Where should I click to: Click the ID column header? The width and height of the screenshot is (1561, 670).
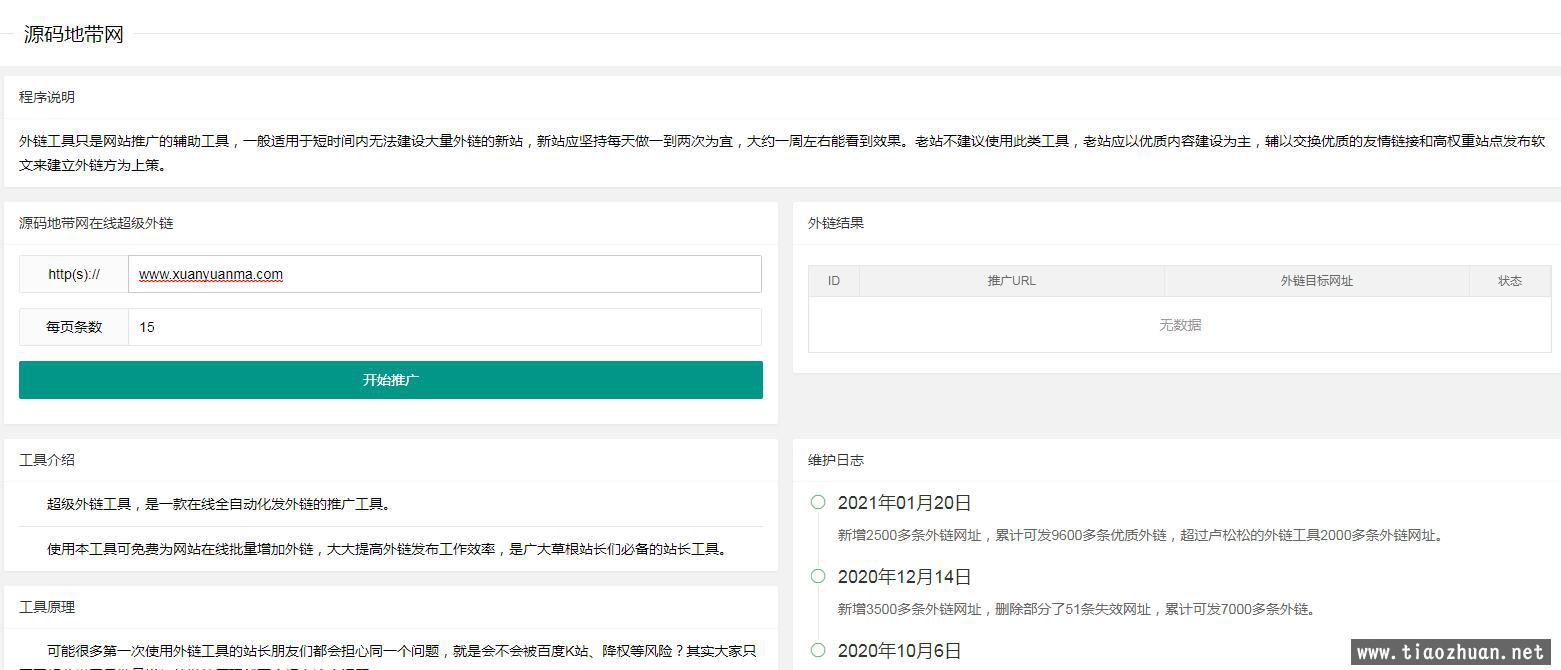pos(834,281)
